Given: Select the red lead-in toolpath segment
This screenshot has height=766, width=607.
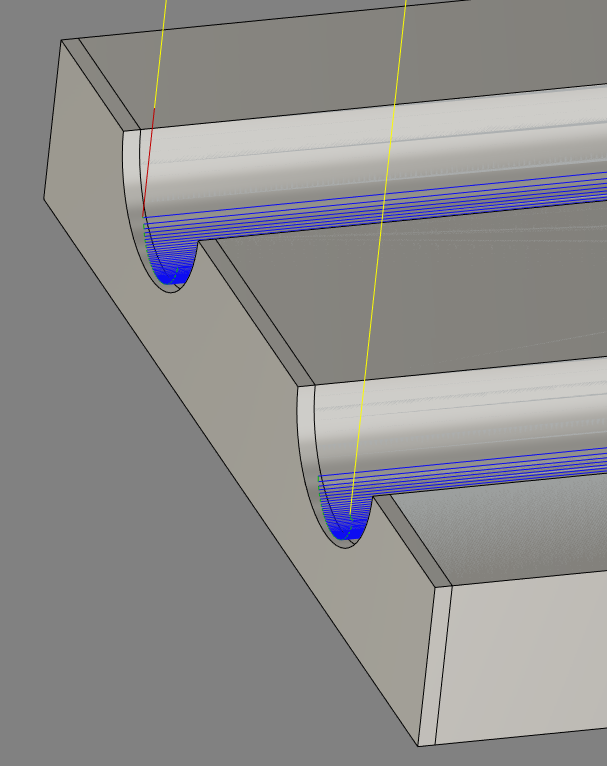Looking at the screenshot, I should click(148, 162).
